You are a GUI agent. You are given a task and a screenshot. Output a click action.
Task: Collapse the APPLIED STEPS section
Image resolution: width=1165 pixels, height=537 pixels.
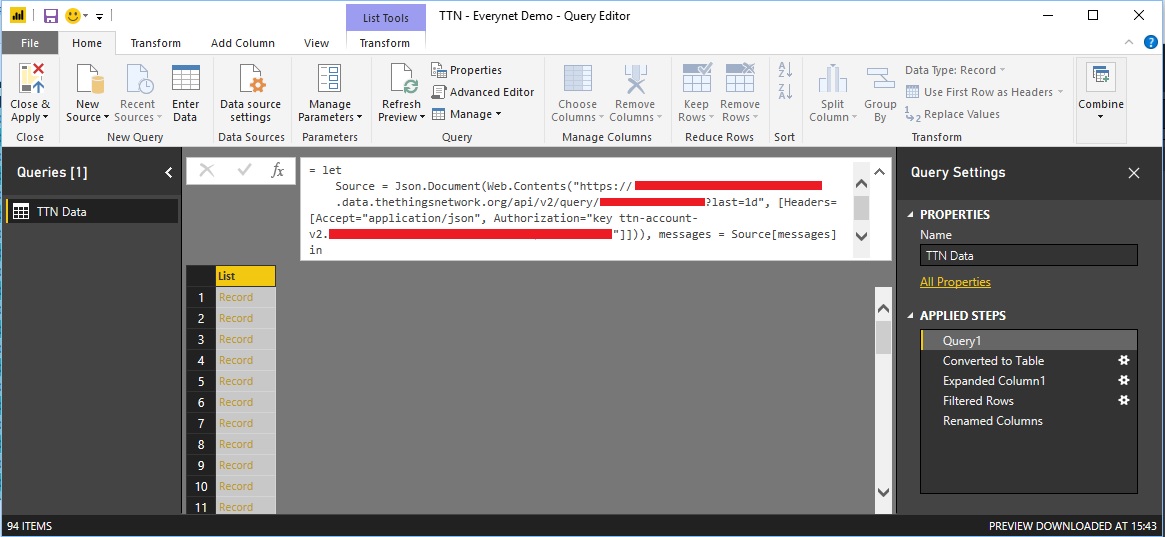coord(912,316)
